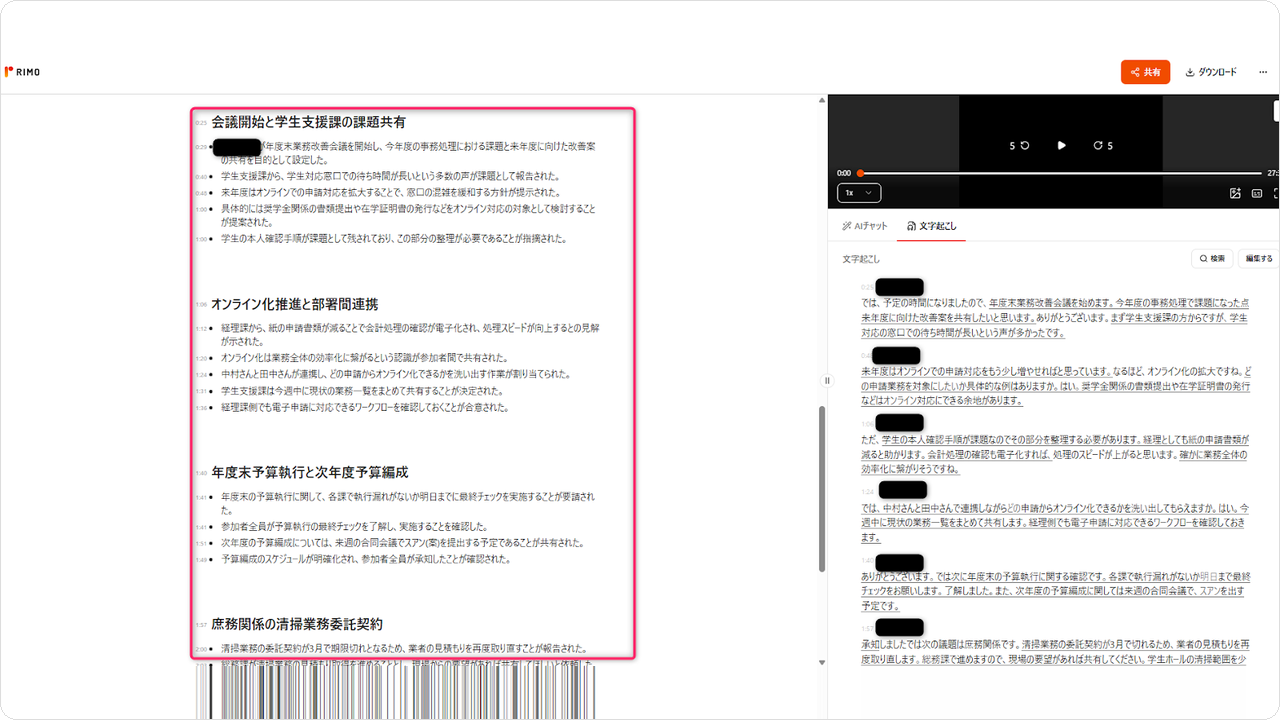1280x720 pixels.
Task: Click the ダウンロード download button
Action: pos(1211,72)
